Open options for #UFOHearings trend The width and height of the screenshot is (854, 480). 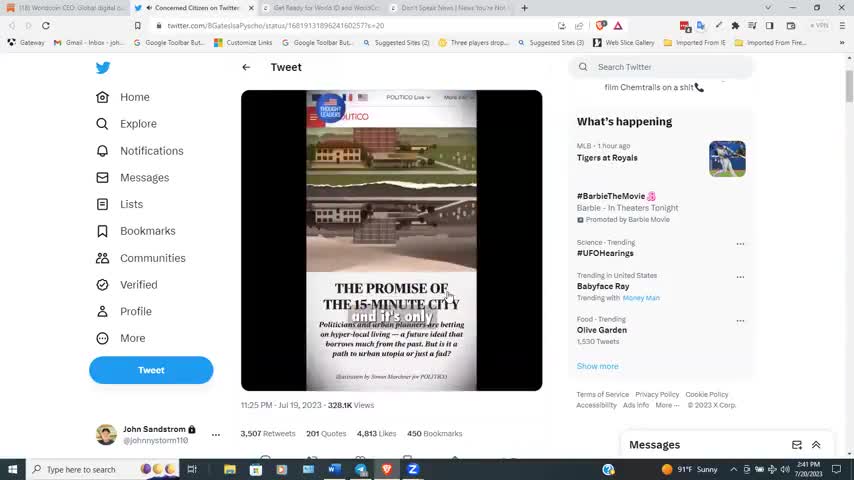click(740, 244)
